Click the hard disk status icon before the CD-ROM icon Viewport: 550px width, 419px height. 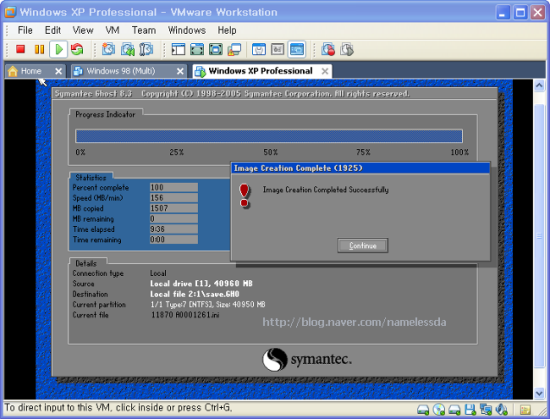423,410
